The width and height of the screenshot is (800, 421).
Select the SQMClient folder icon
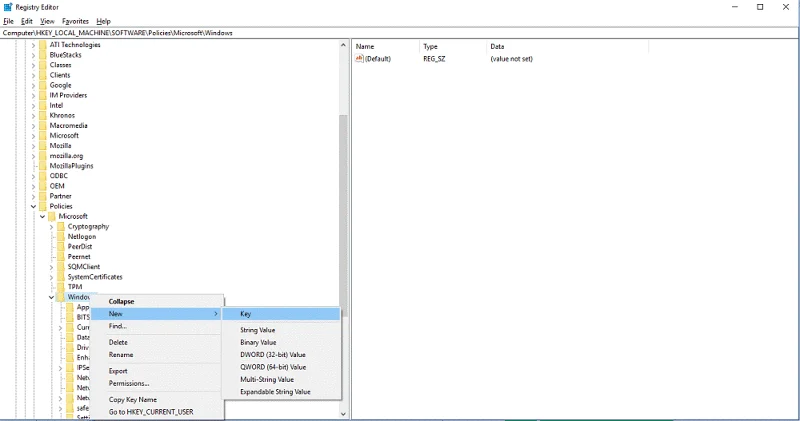point(61,267)
